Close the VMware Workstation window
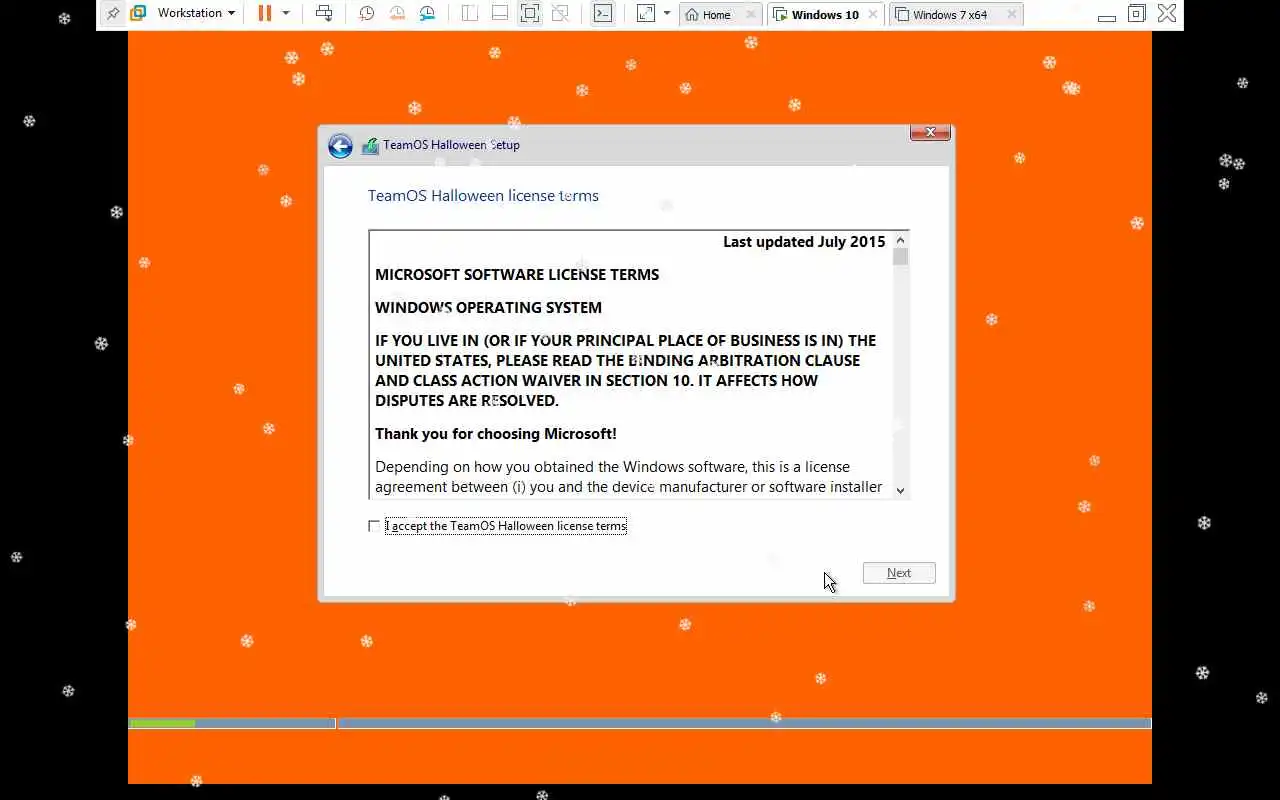 point(1166,13)
